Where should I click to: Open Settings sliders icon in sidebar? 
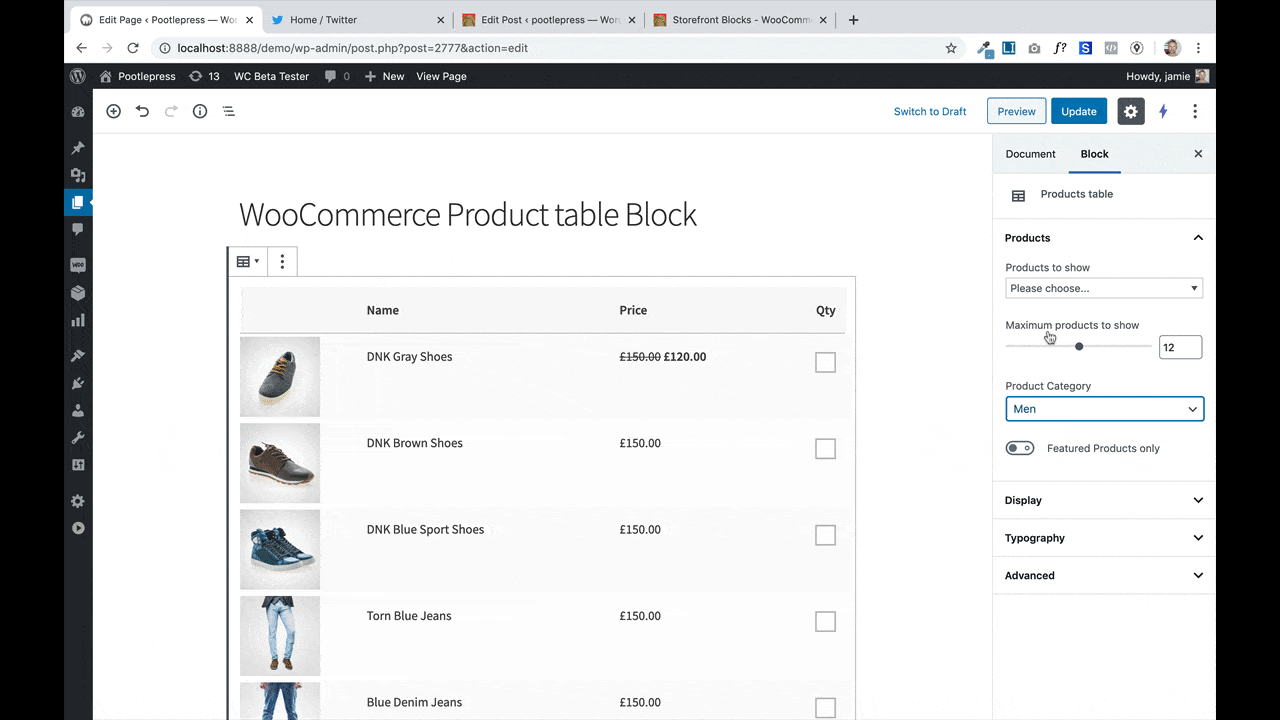coord(78,465)
